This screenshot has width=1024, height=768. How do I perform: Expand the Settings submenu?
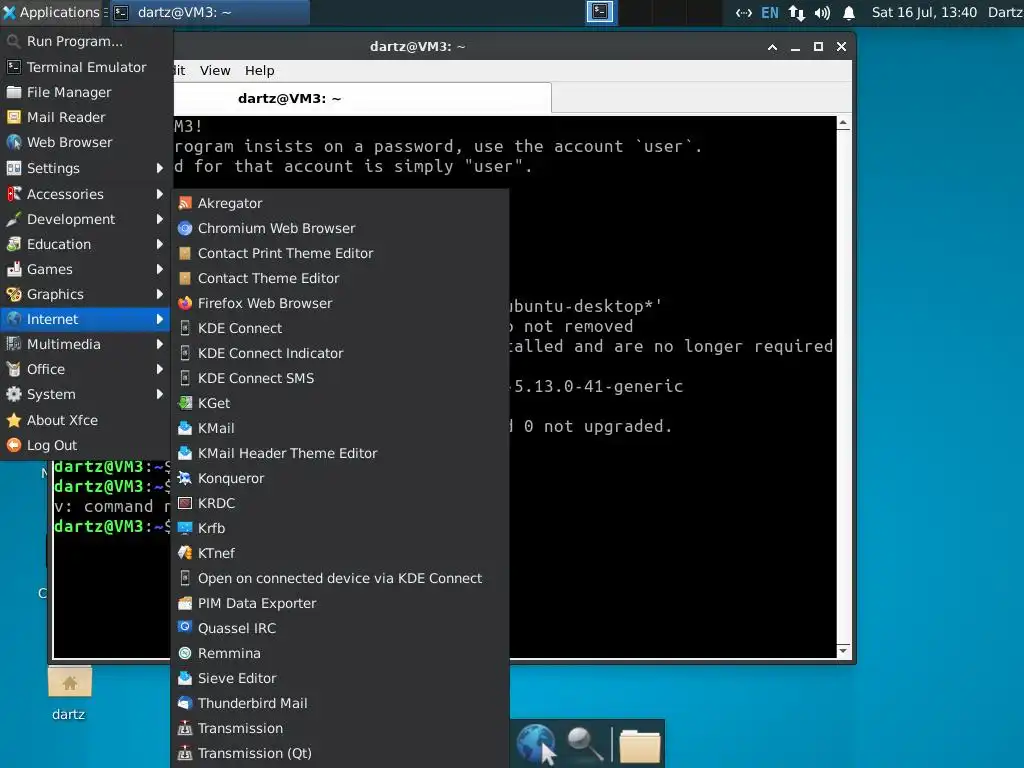(x=85, y=168)
